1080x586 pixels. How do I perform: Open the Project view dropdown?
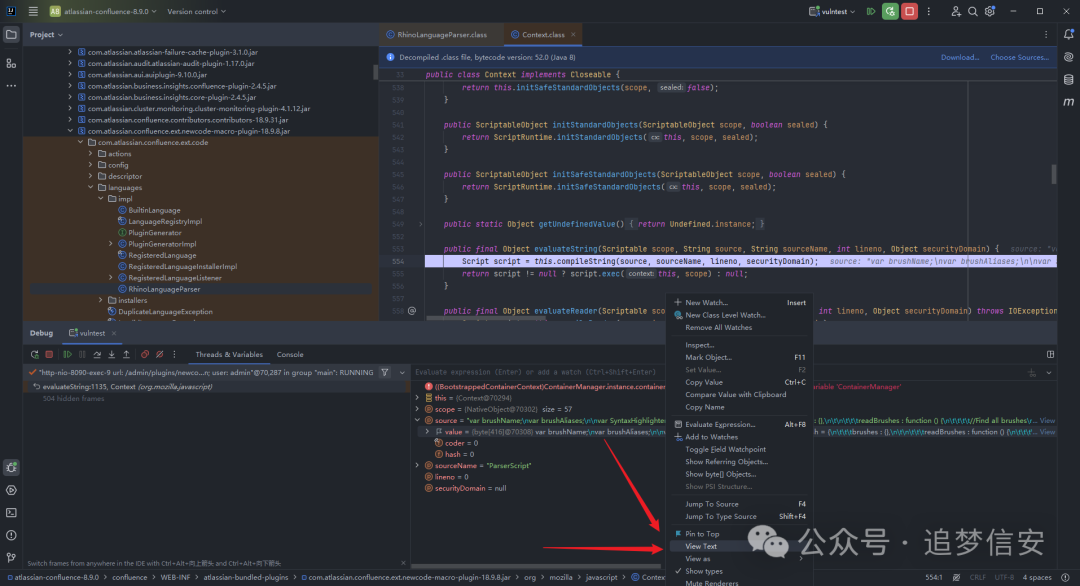pyautogui.click(x=46, y=34)
